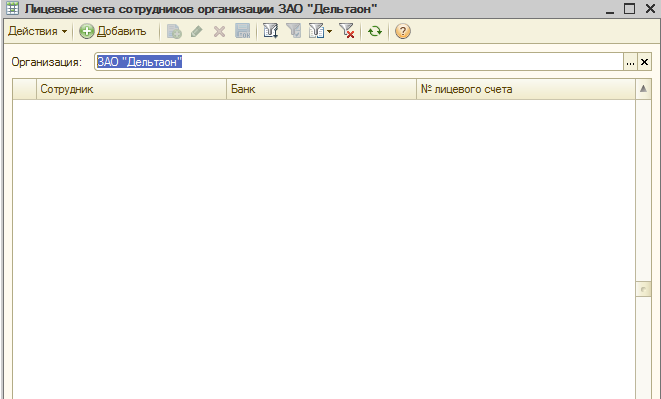Maximize the Лицевые счета window
The width and height of the screenshot is (661, 399).
pos(629,8)
